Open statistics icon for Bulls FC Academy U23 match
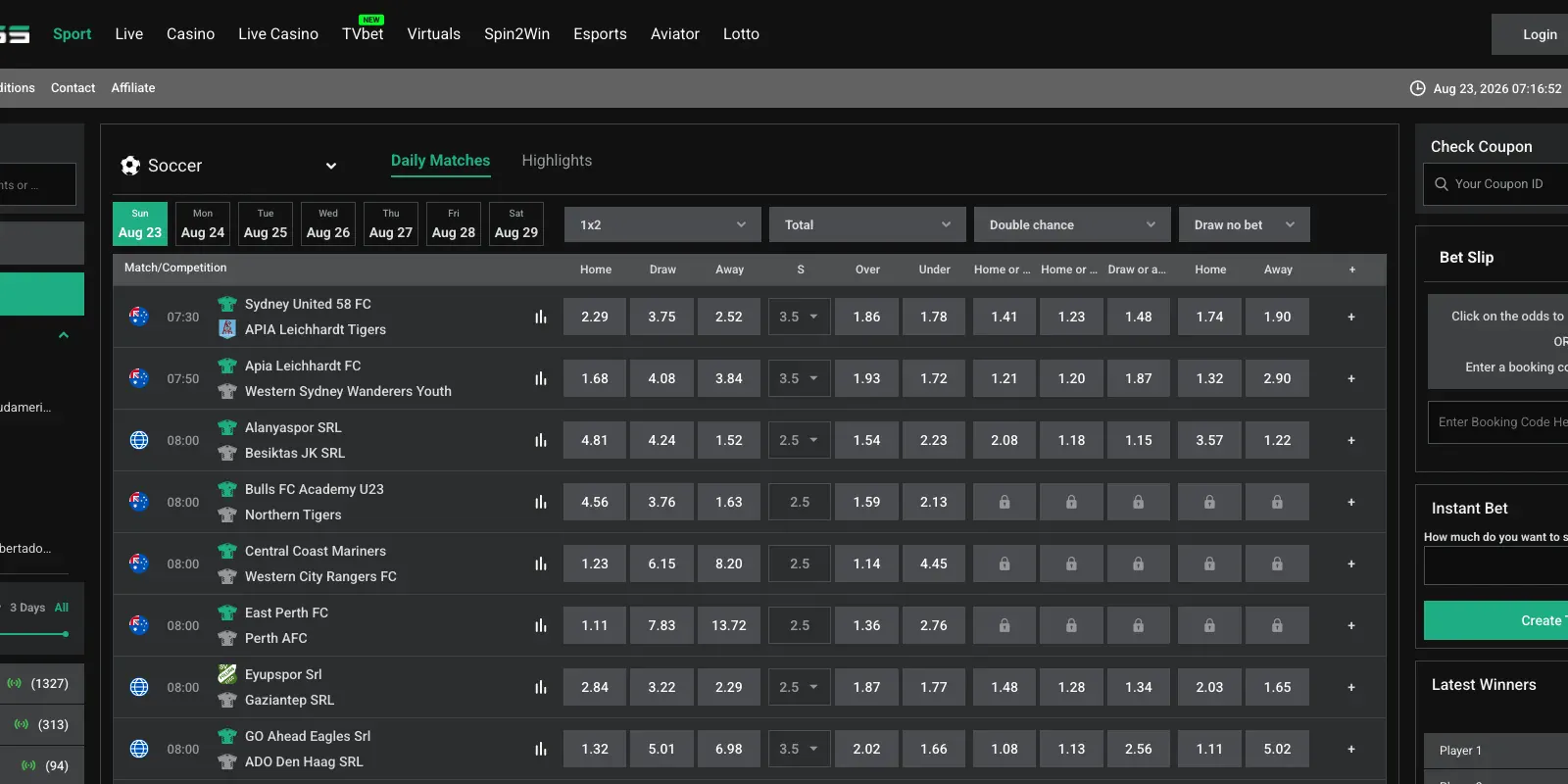The image size is (1568, 784). [x=540, y=502]
